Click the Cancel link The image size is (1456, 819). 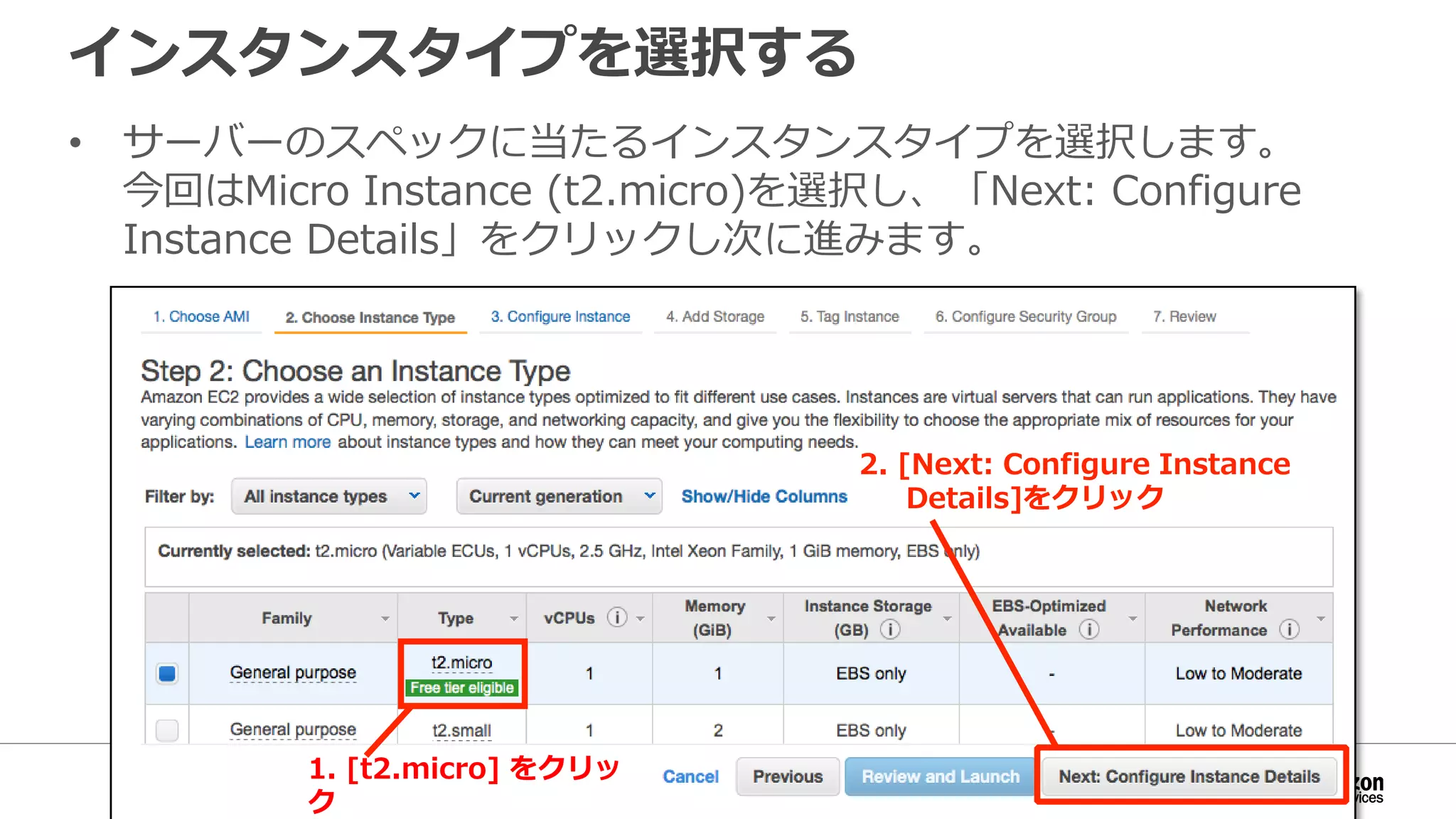point(690,776)
